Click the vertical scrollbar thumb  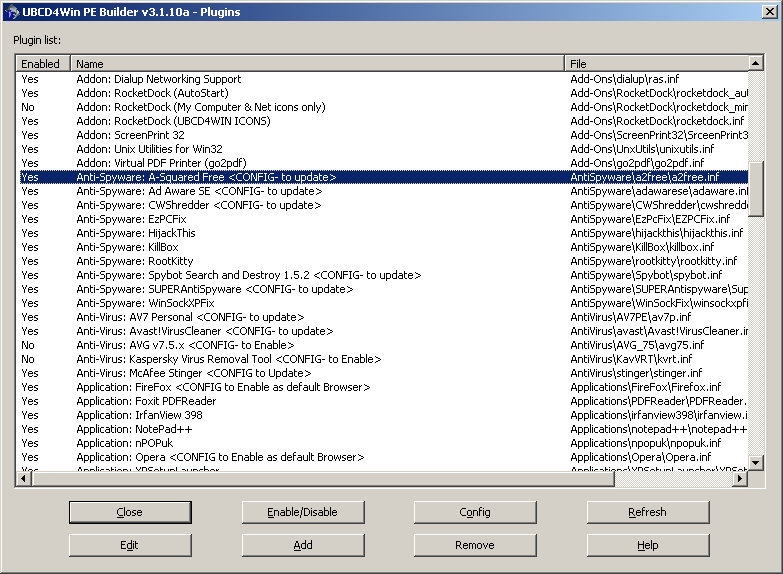[x=756, y=188]
